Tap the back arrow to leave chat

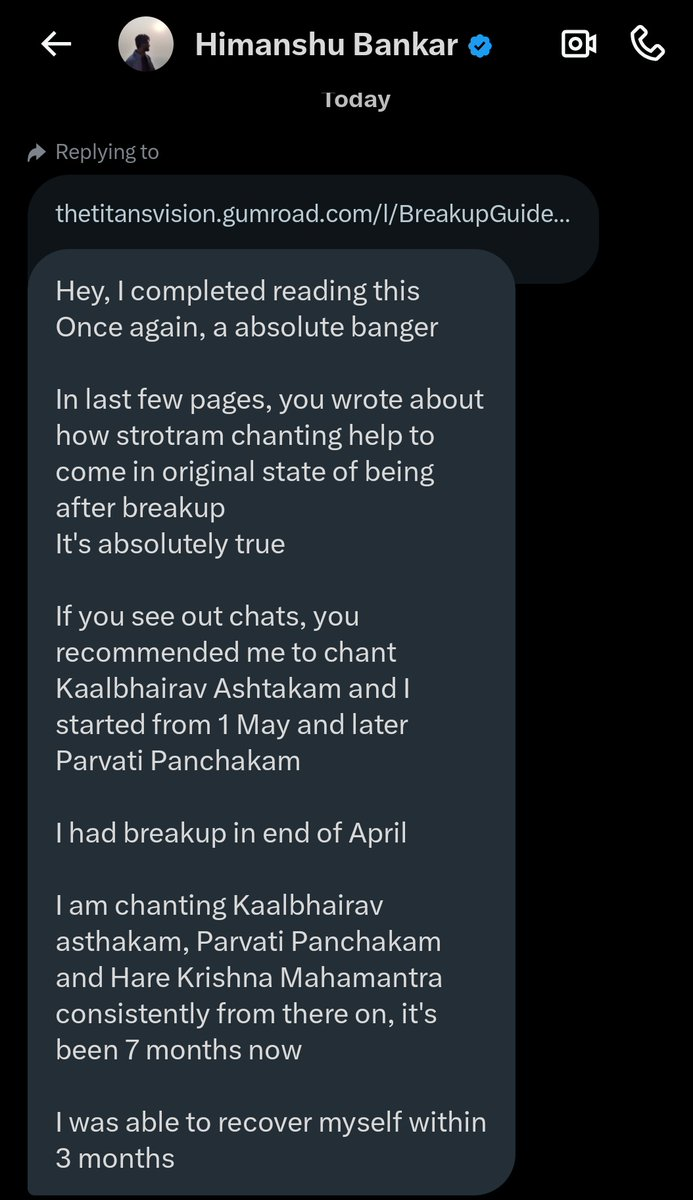tap(56, 45)
